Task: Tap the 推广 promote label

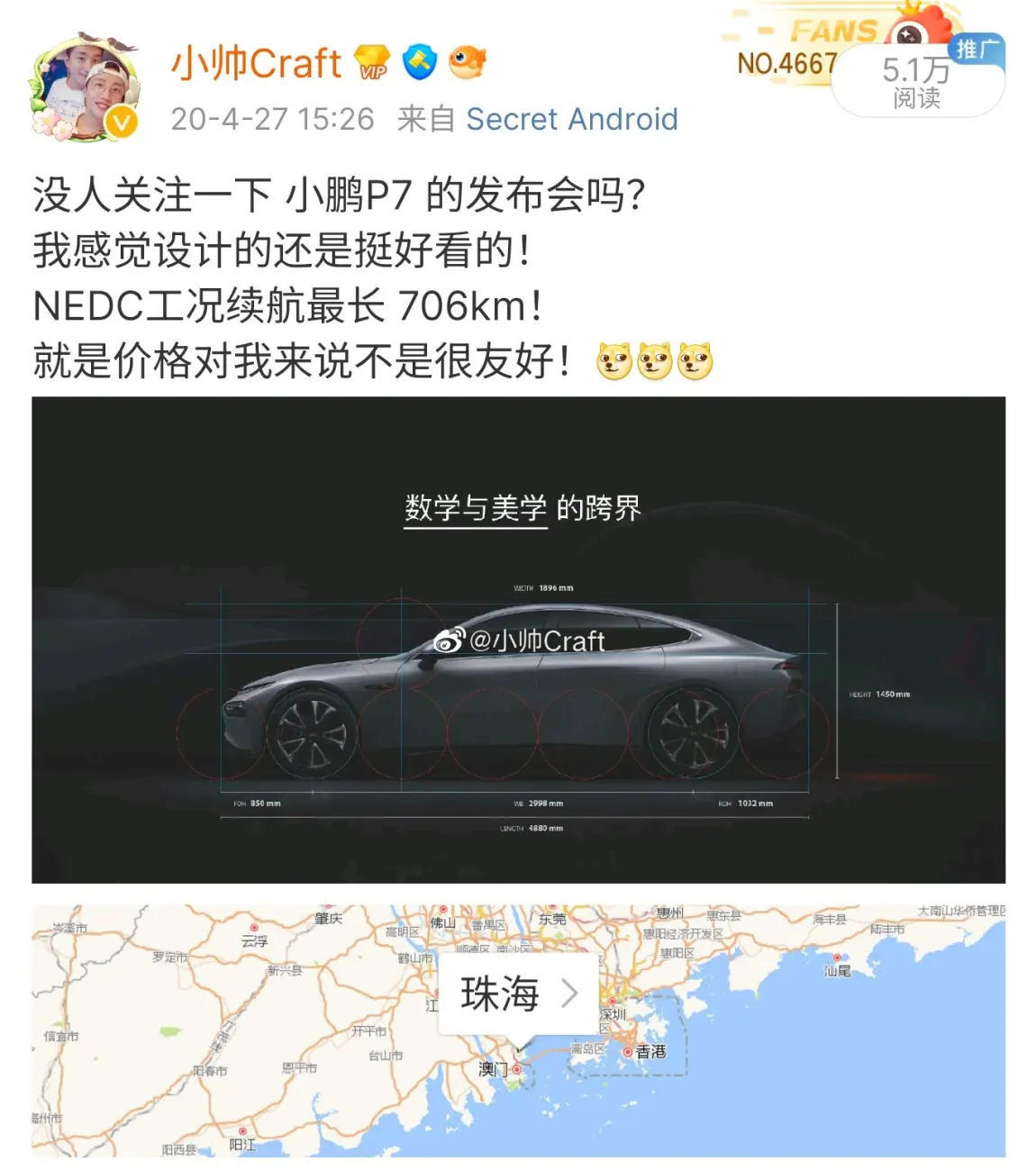Action: (x=977, y=50)
